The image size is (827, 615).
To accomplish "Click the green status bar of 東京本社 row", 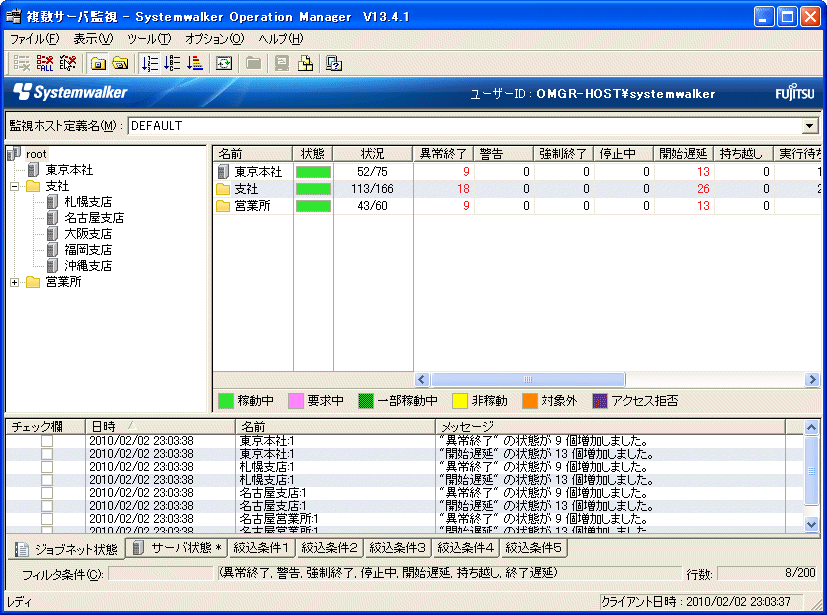I will 313,172.
